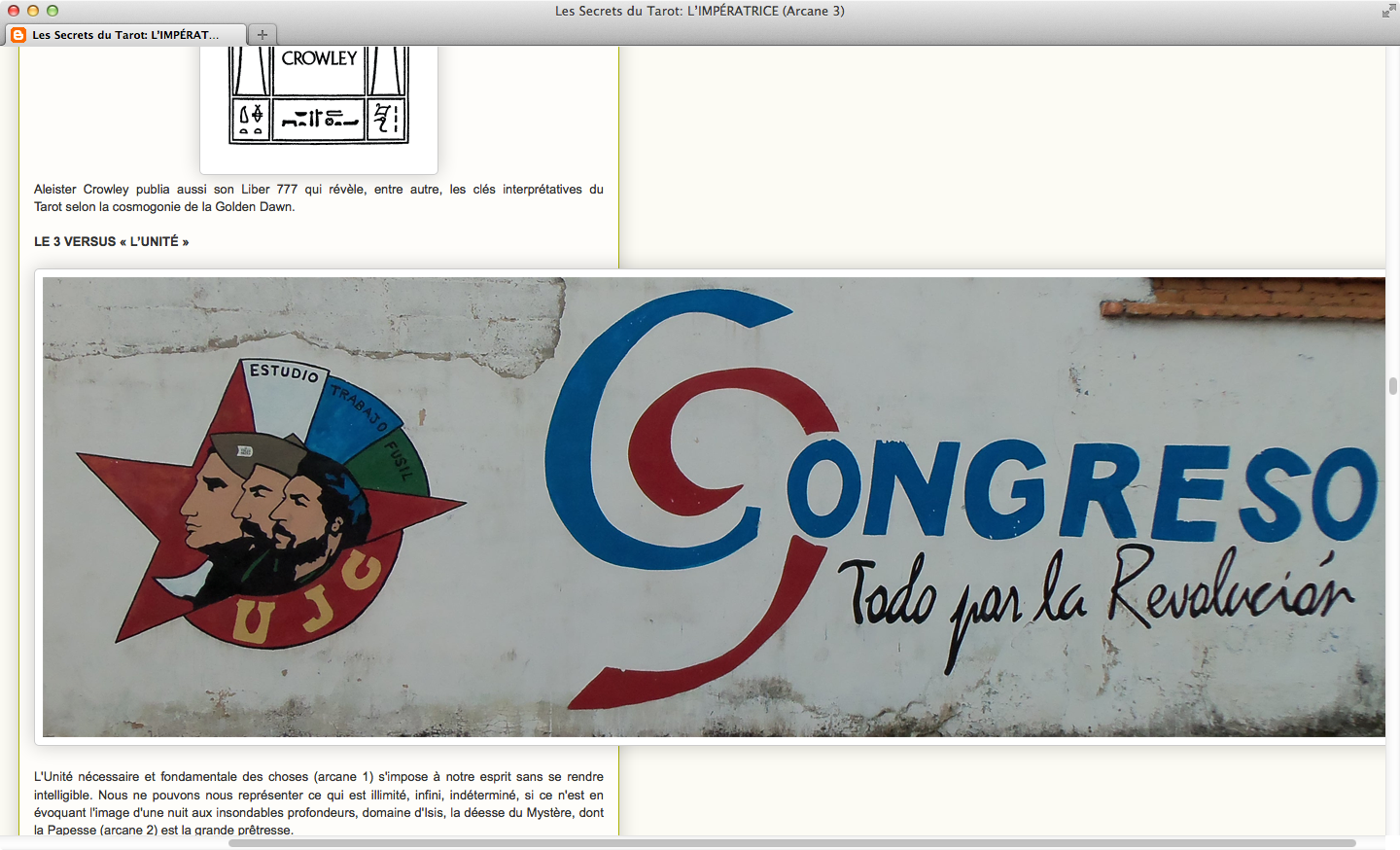Viewport: 1400px width, 850px height.
Task: Minimize the window with the yellow button
Action: [x=33, y=11]
